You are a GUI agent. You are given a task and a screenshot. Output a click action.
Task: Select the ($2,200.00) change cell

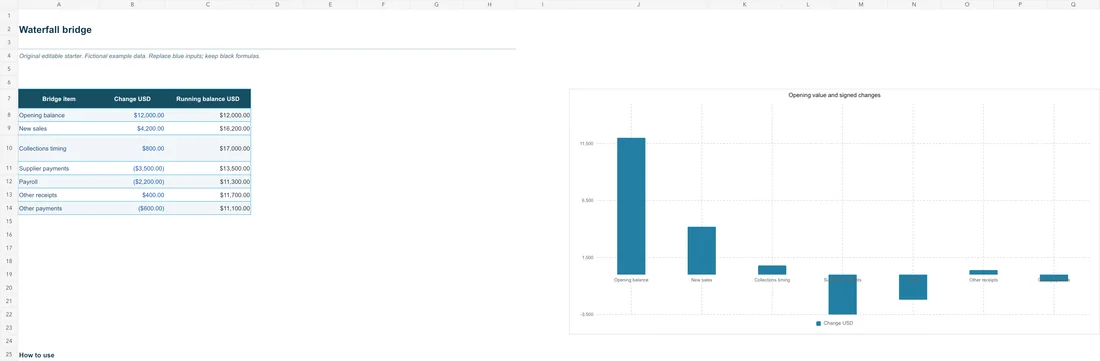[133, 182]
